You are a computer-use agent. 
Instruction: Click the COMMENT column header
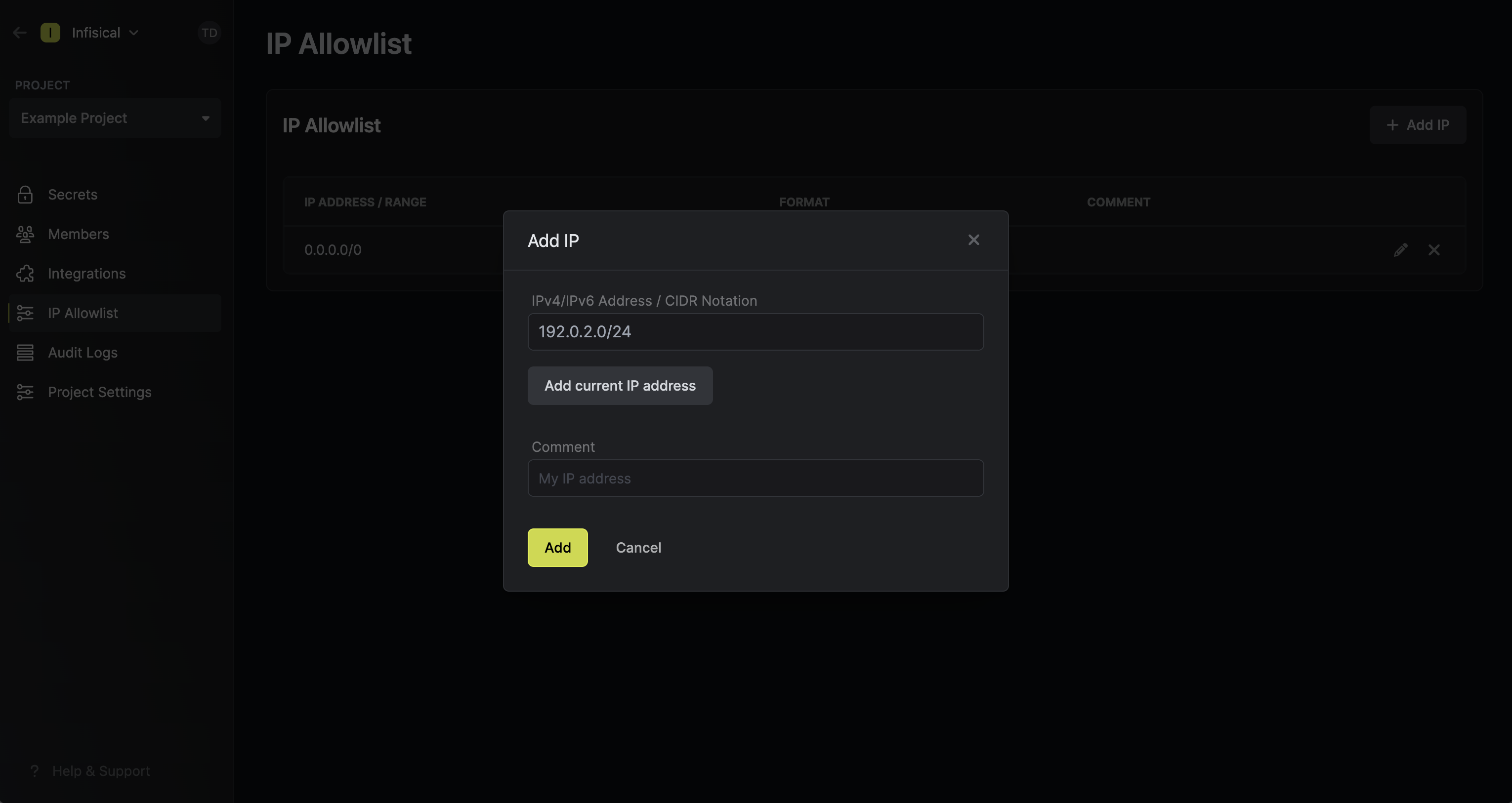tap(1118, 202)
